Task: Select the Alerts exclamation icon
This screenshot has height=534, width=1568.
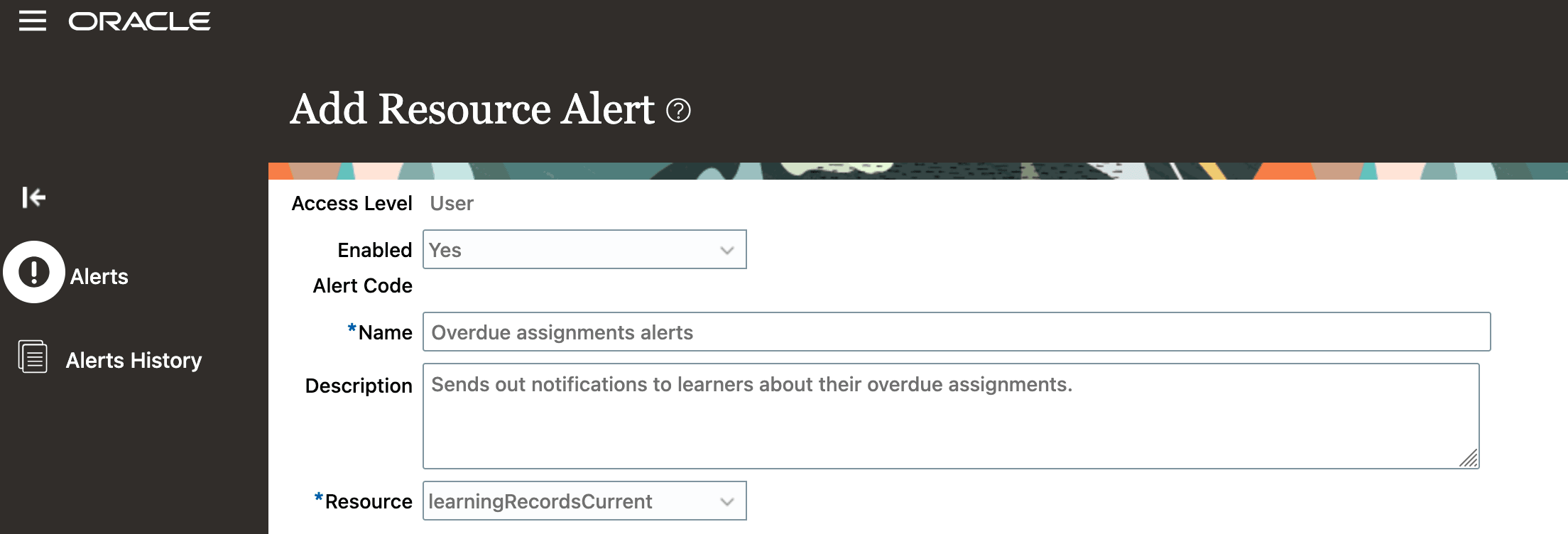Action: pos(33,271)
